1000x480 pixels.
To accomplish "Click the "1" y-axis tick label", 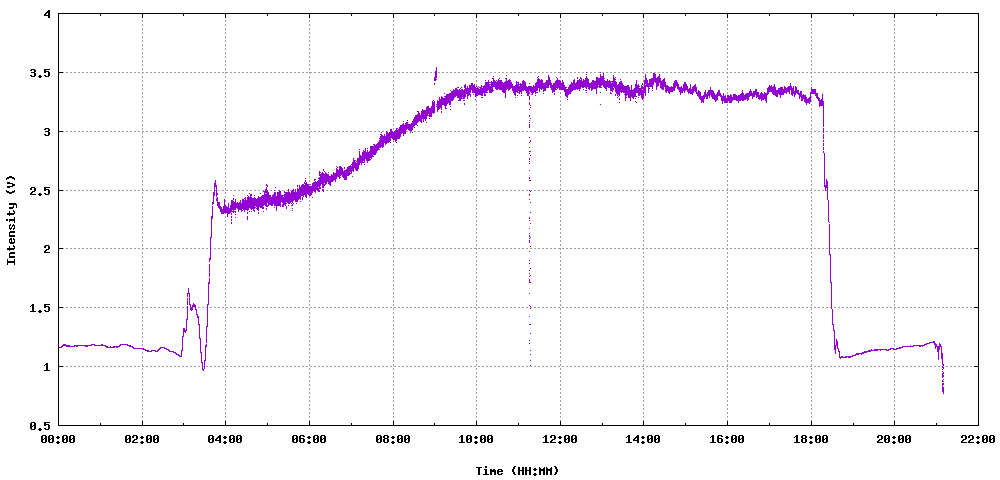I will pos(47,367).
